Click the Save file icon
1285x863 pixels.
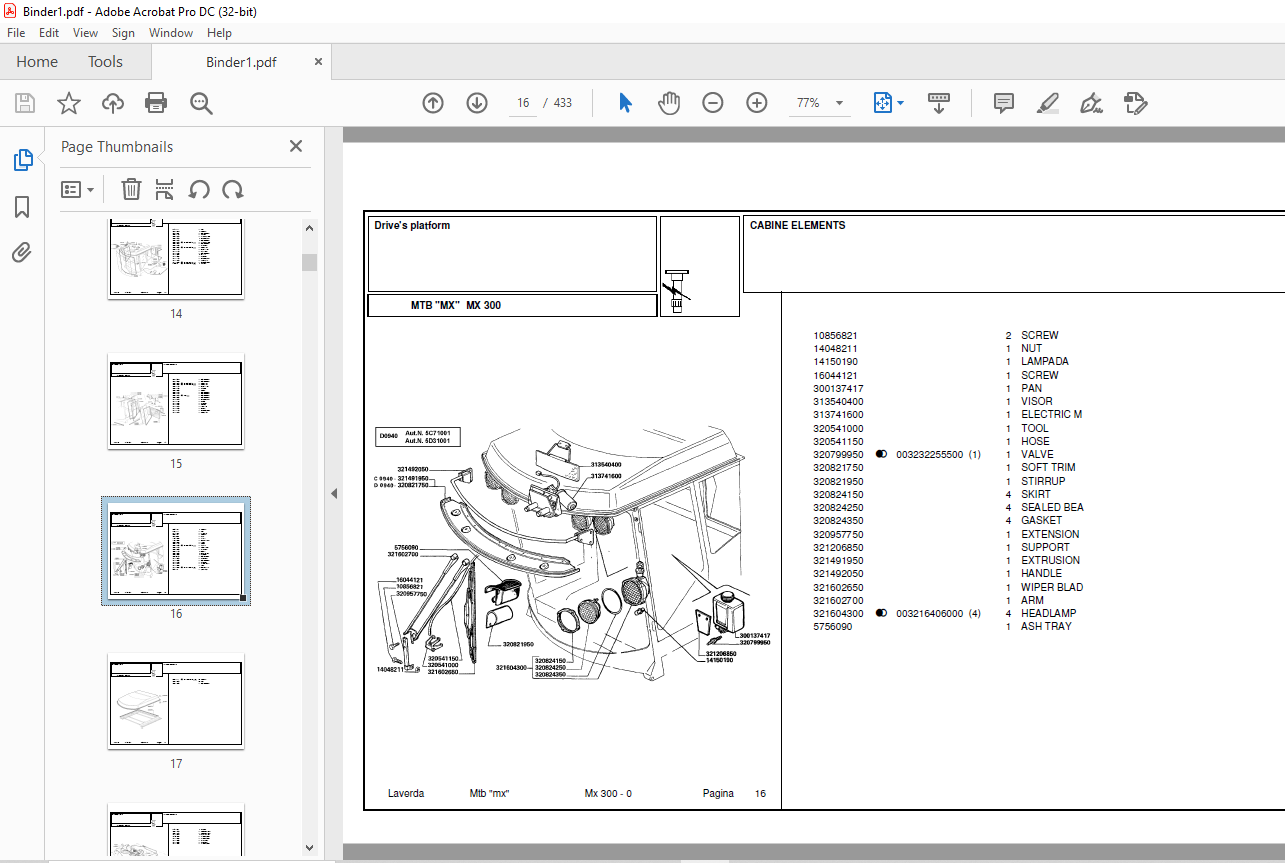pyautogui.click(x=25, y=103)
